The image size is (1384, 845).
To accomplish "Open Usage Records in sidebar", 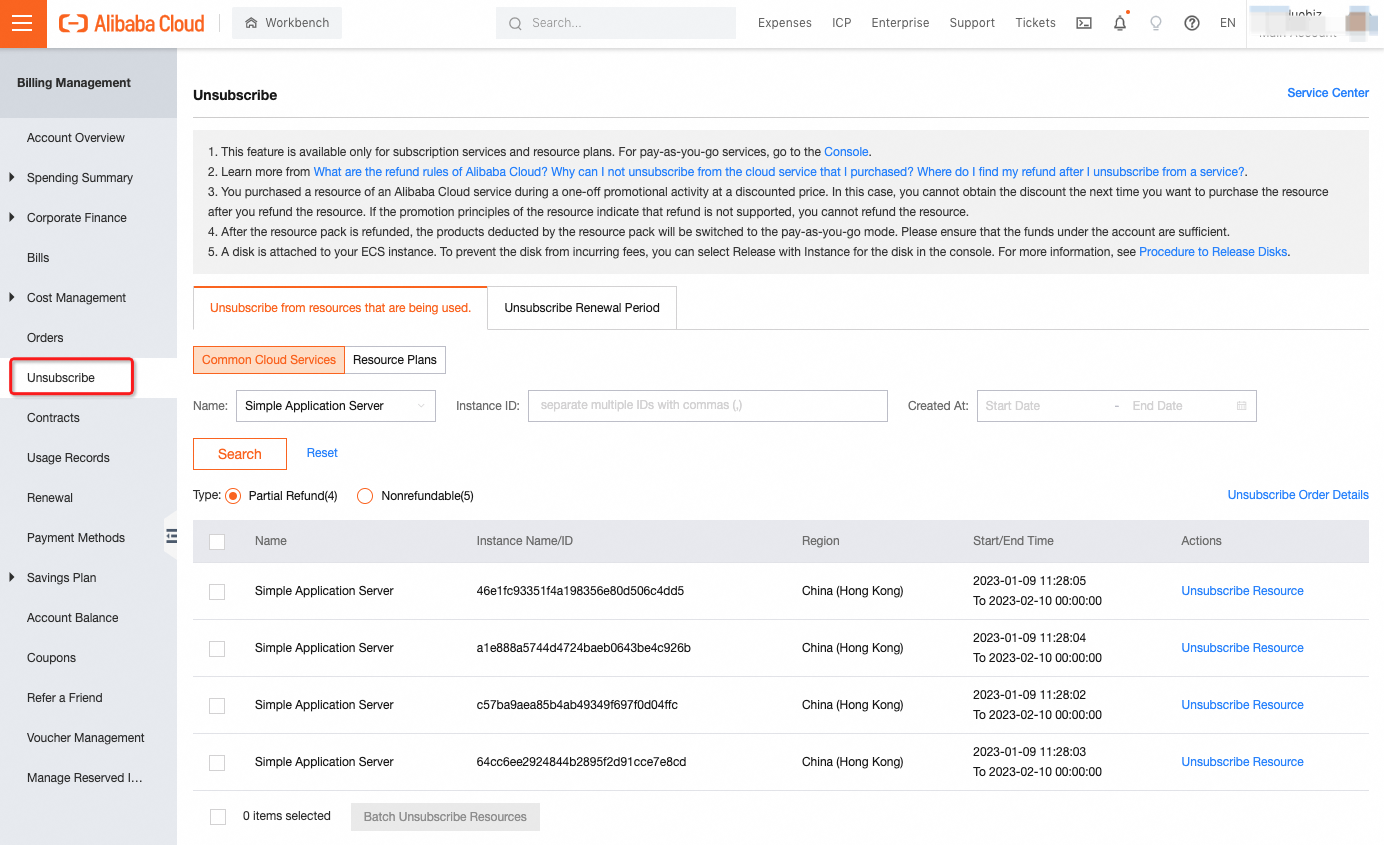I will (68, 458).
